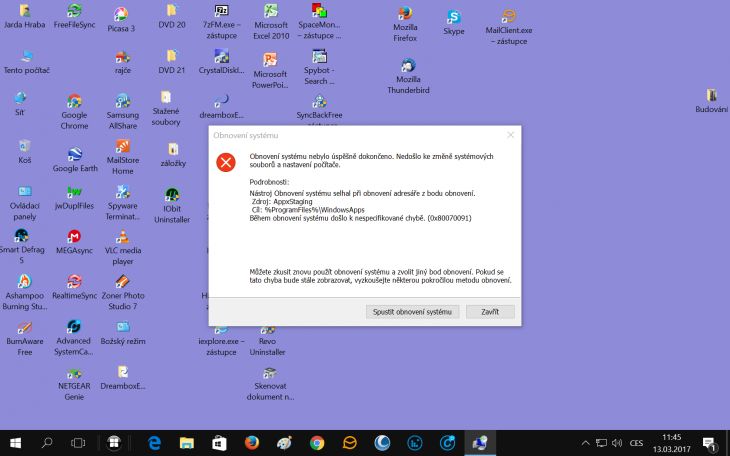This screenshot has width=730, height=456.
Task: Open taskbar search magnifier
Action: (47, 443)
